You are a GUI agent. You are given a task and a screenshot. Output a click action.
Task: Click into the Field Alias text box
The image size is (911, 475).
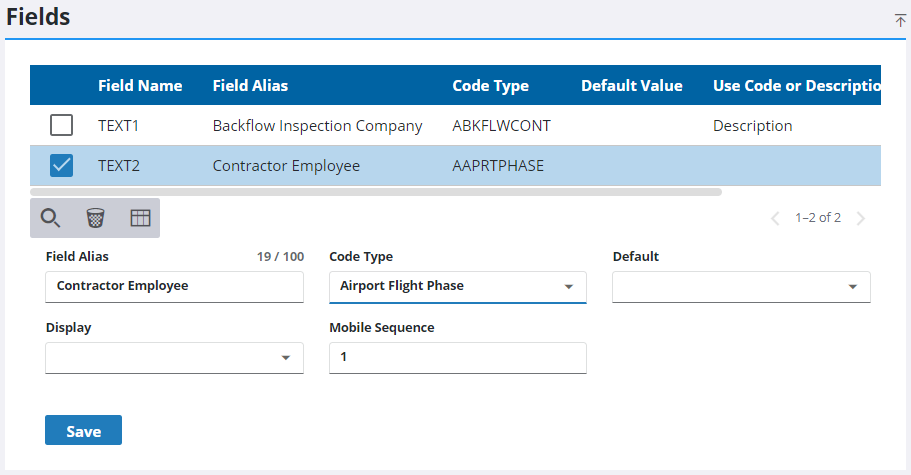coord(174,287)
